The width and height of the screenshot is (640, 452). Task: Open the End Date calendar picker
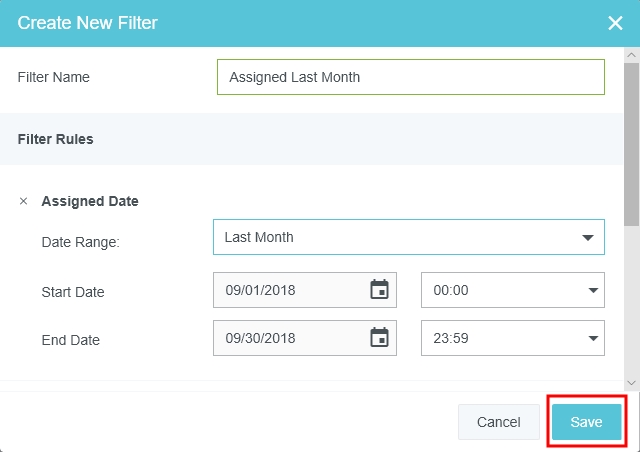(379, 338)
